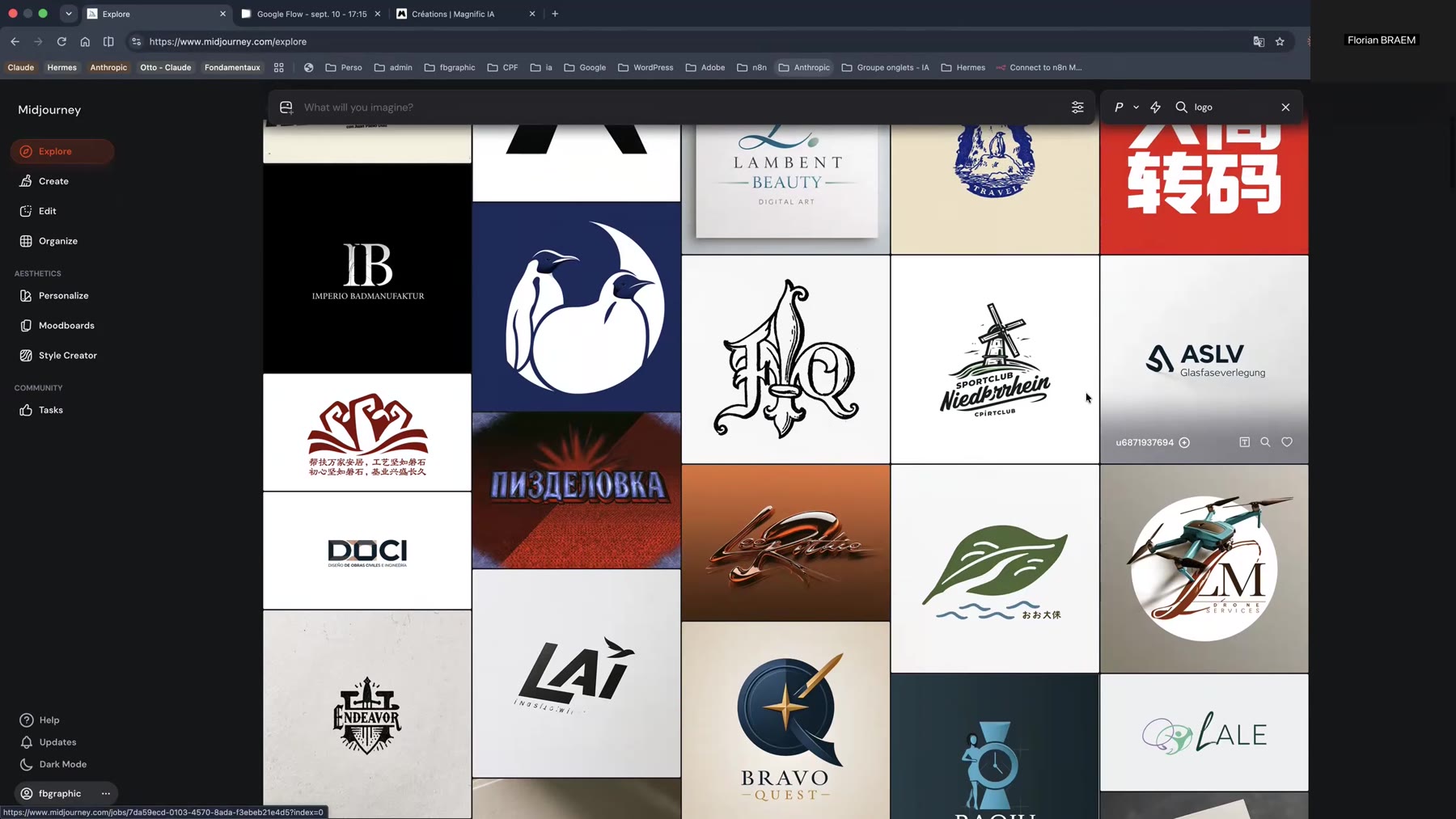The image size is (1456, 819).
Task: Expand the Groupe onglets - IA folder
Action: point(886,68)
